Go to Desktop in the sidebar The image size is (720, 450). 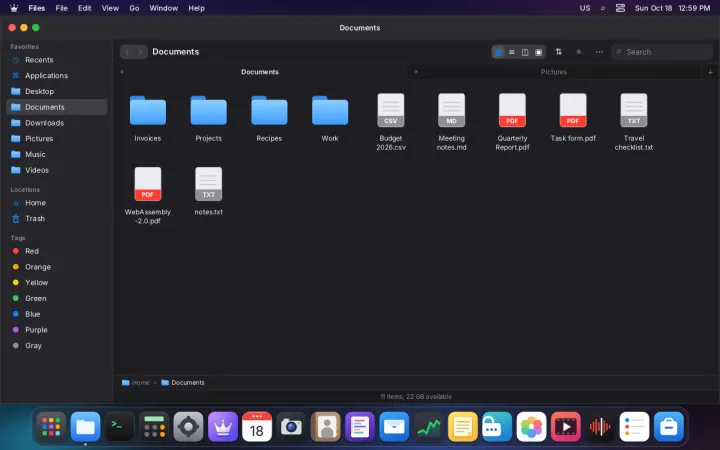coord(56,91)
